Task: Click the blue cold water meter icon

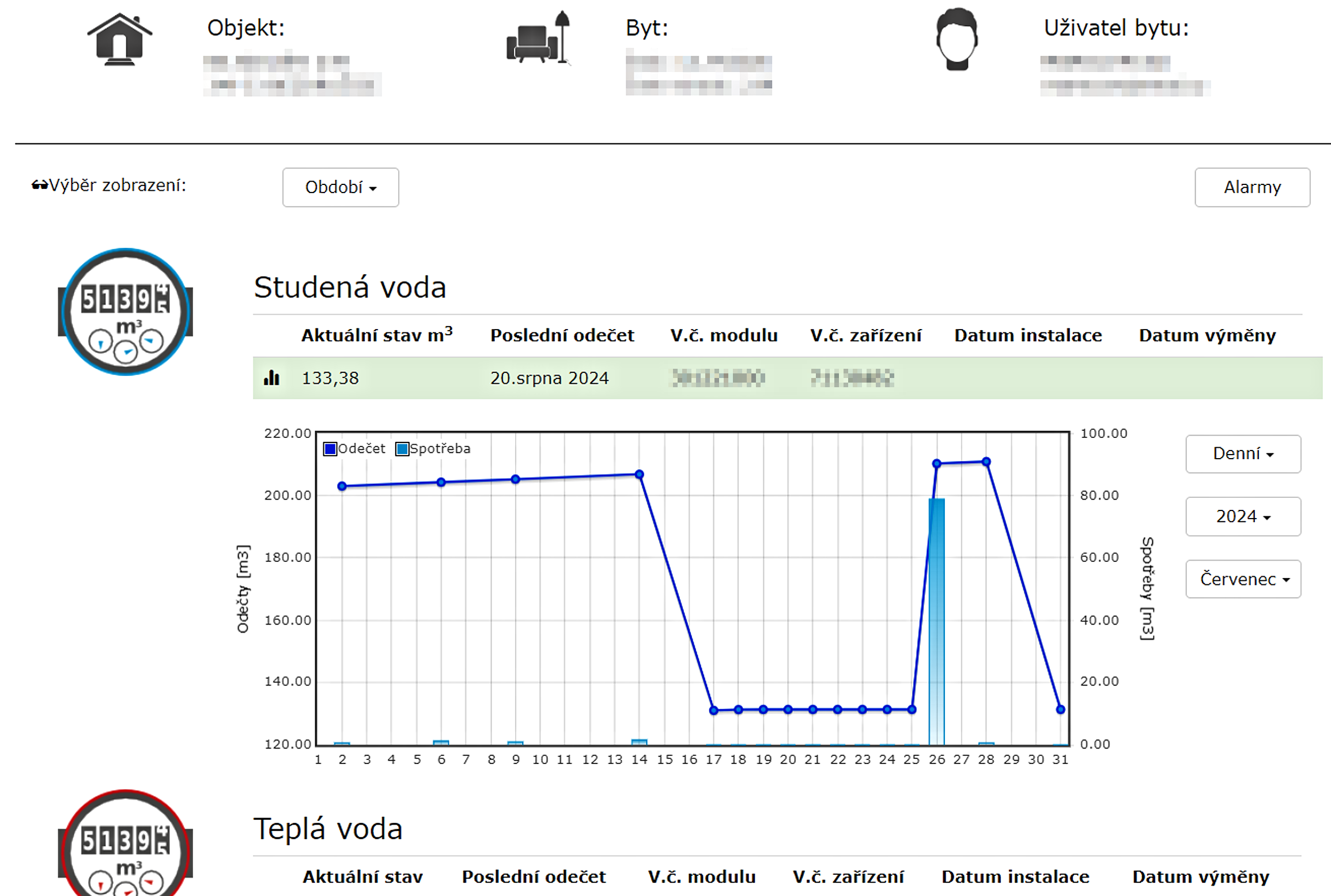Action: pyautogui.click(x=126, y=312)
